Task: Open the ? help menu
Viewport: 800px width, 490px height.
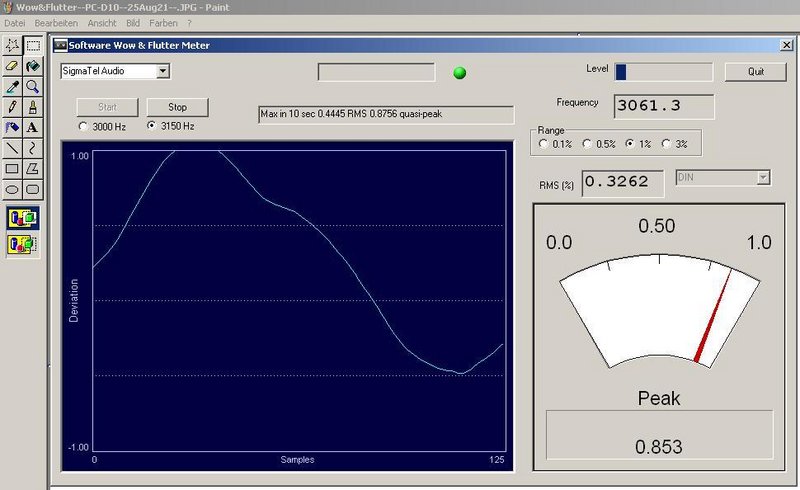Action: pos(189,23)
